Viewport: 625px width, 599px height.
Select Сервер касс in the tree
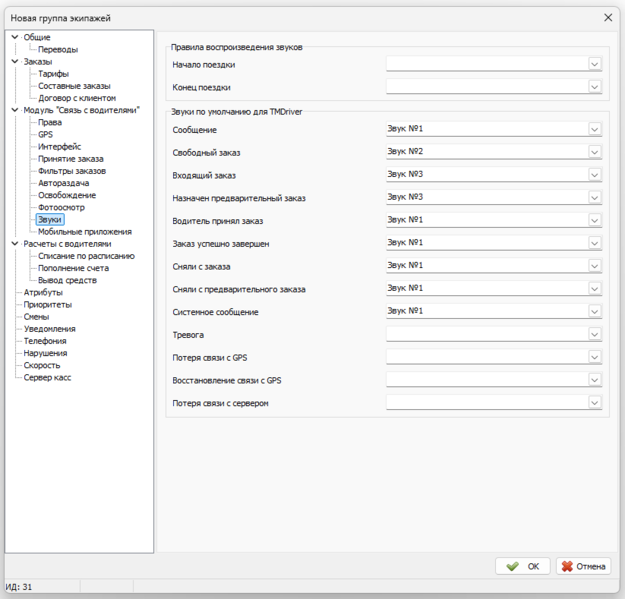click(x=47, y=377)
